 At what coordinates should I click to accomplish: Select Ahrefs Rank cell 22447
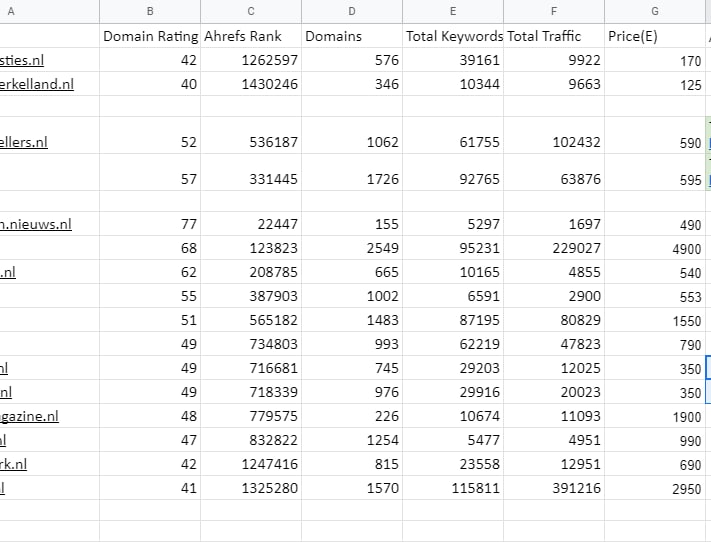[x=251, y=224]
